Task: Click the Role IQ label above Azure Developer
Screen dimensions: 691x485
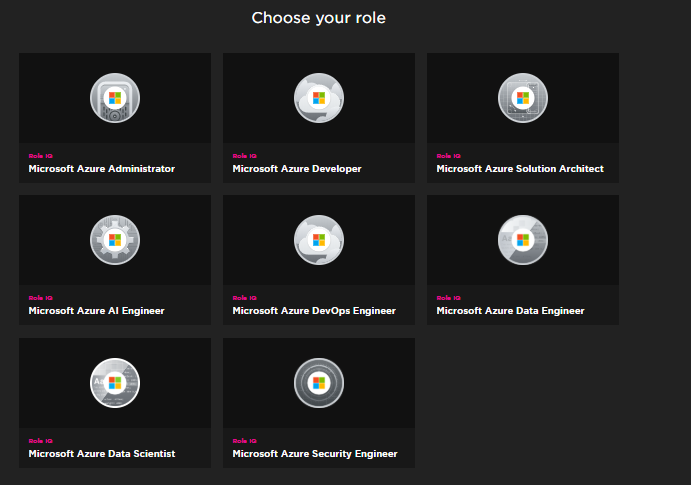Action: point(243,156)
